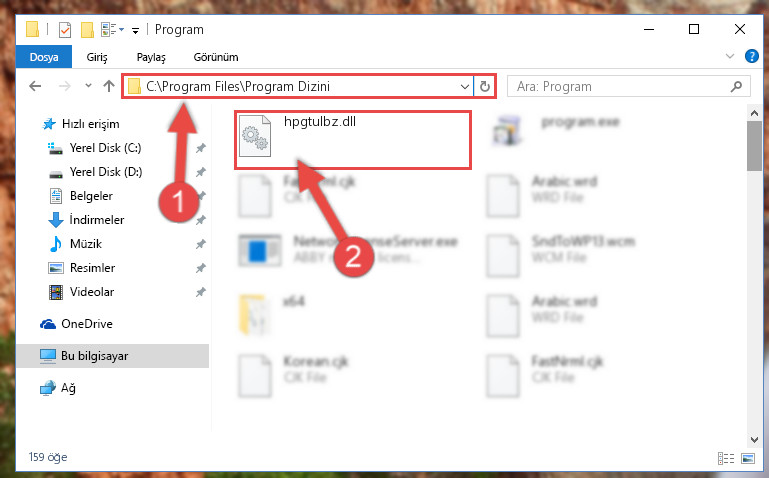Click the Properties checkmark quick access icon
The width and height of the screenshot is (769, 478).
click(x=65, y=30)
